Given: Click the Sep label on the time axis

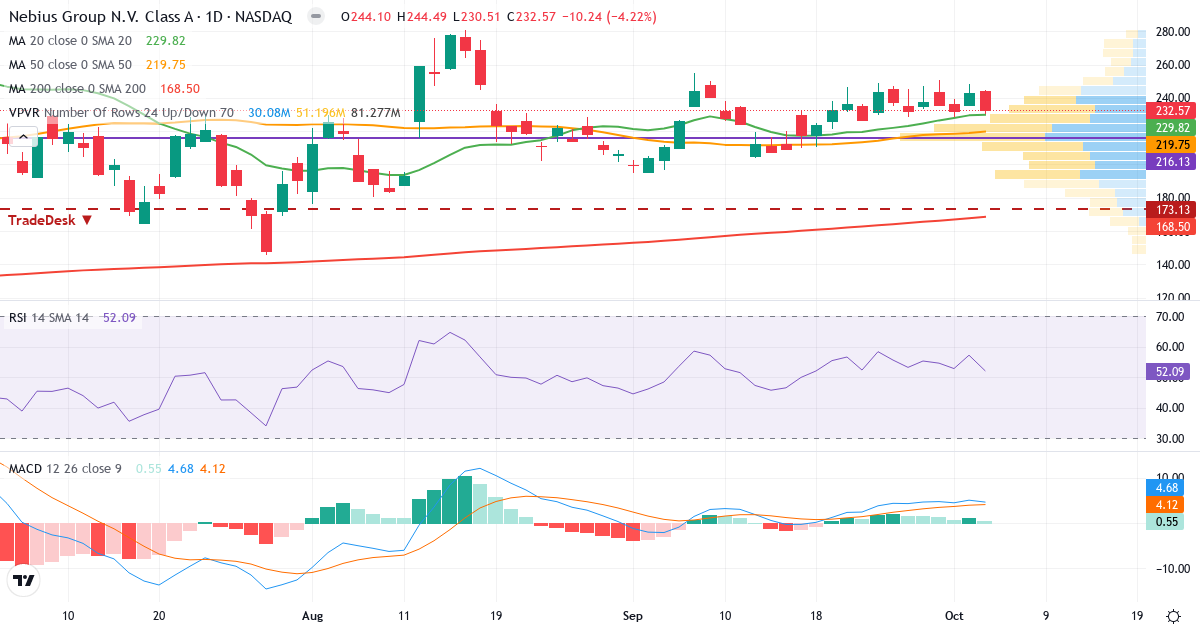Looking at the screenshot, I should [632, 615].
